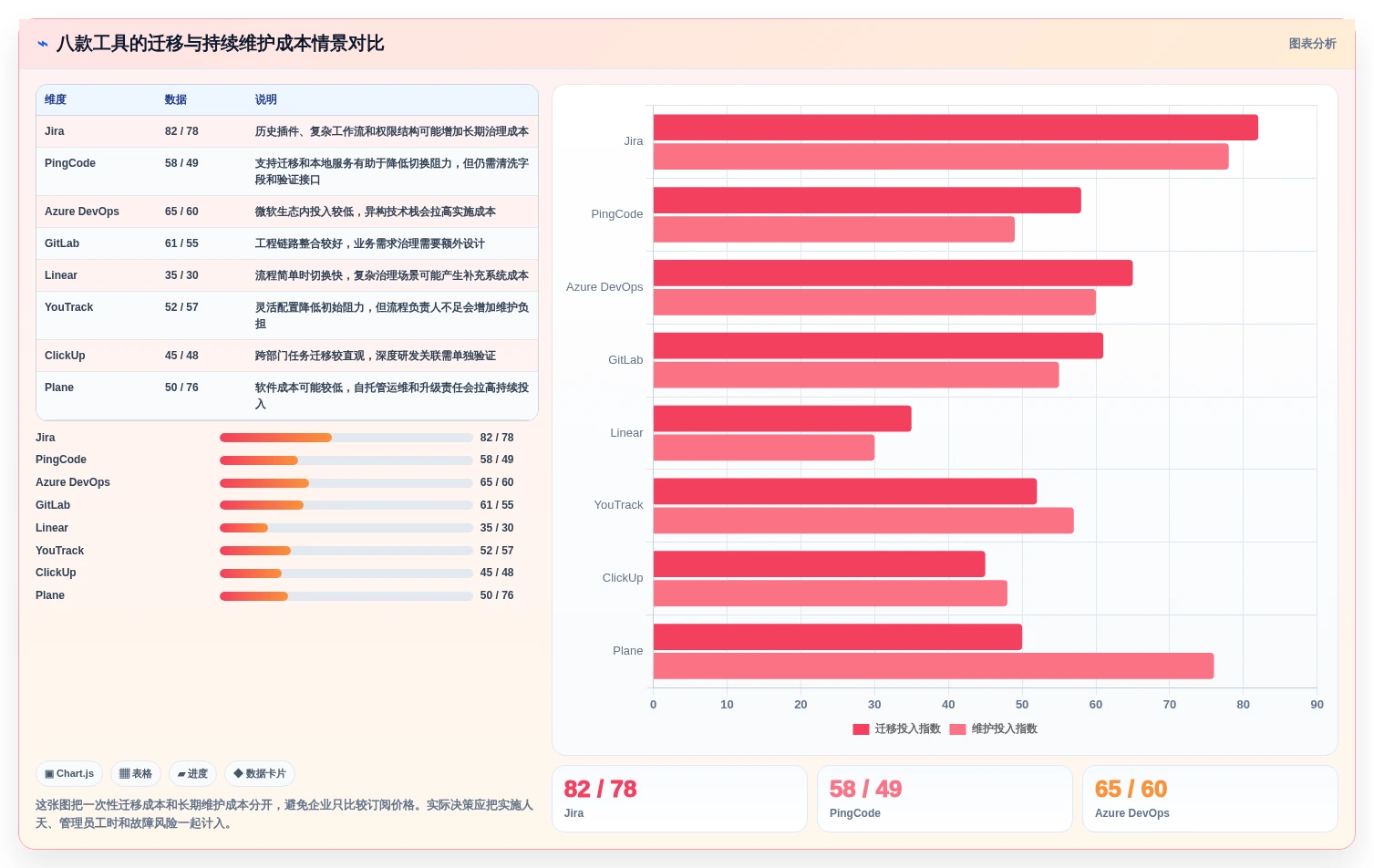
Task: Click the YouTrack progress bar
Action: tap(346, 551)
